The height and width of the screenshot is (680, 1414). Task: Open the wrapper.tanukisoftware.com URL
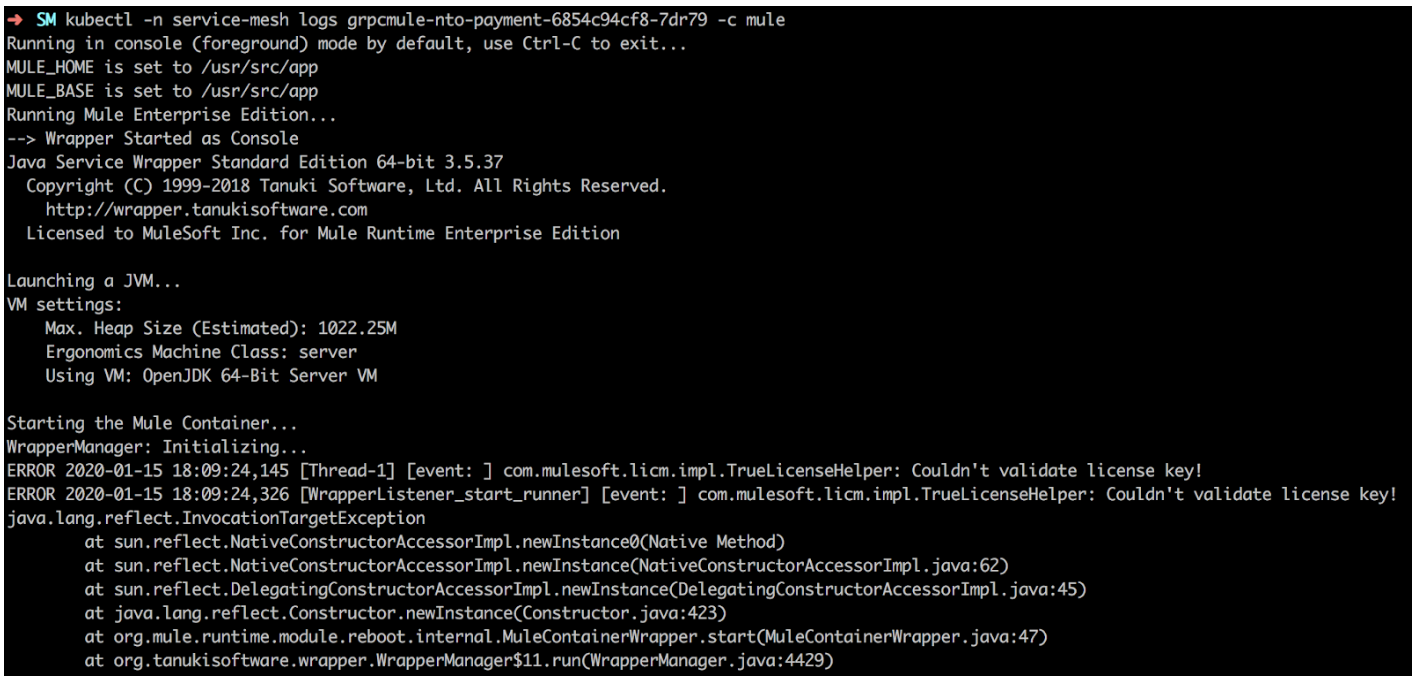click(x=206, y=210)
